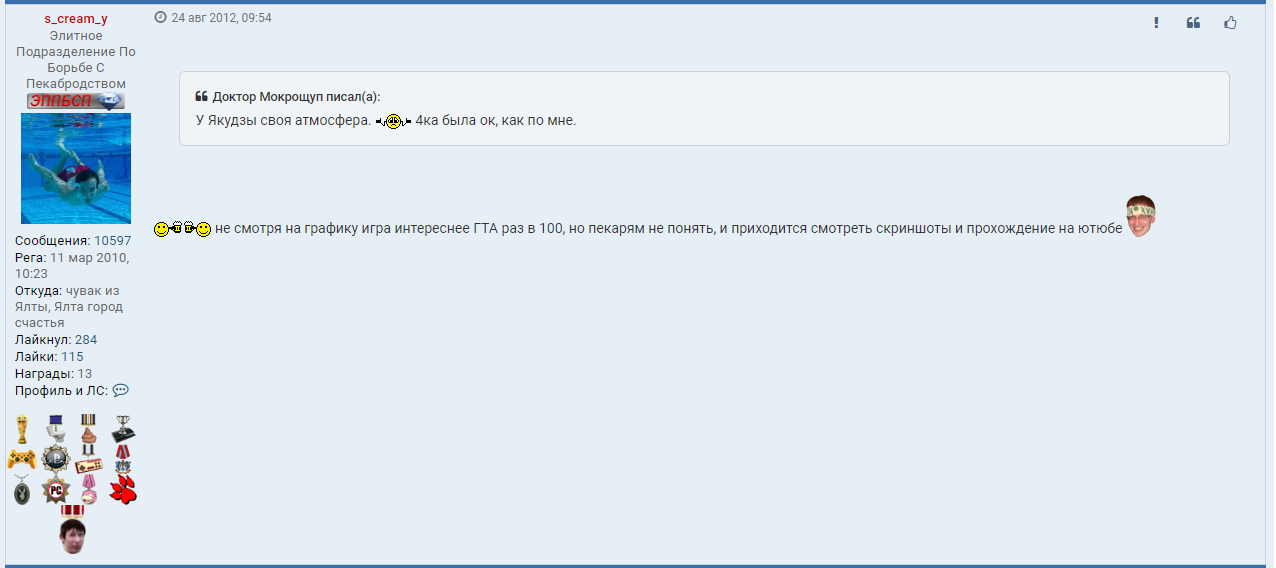Click the post timestamp 24 авг 2012

[221, 18]
